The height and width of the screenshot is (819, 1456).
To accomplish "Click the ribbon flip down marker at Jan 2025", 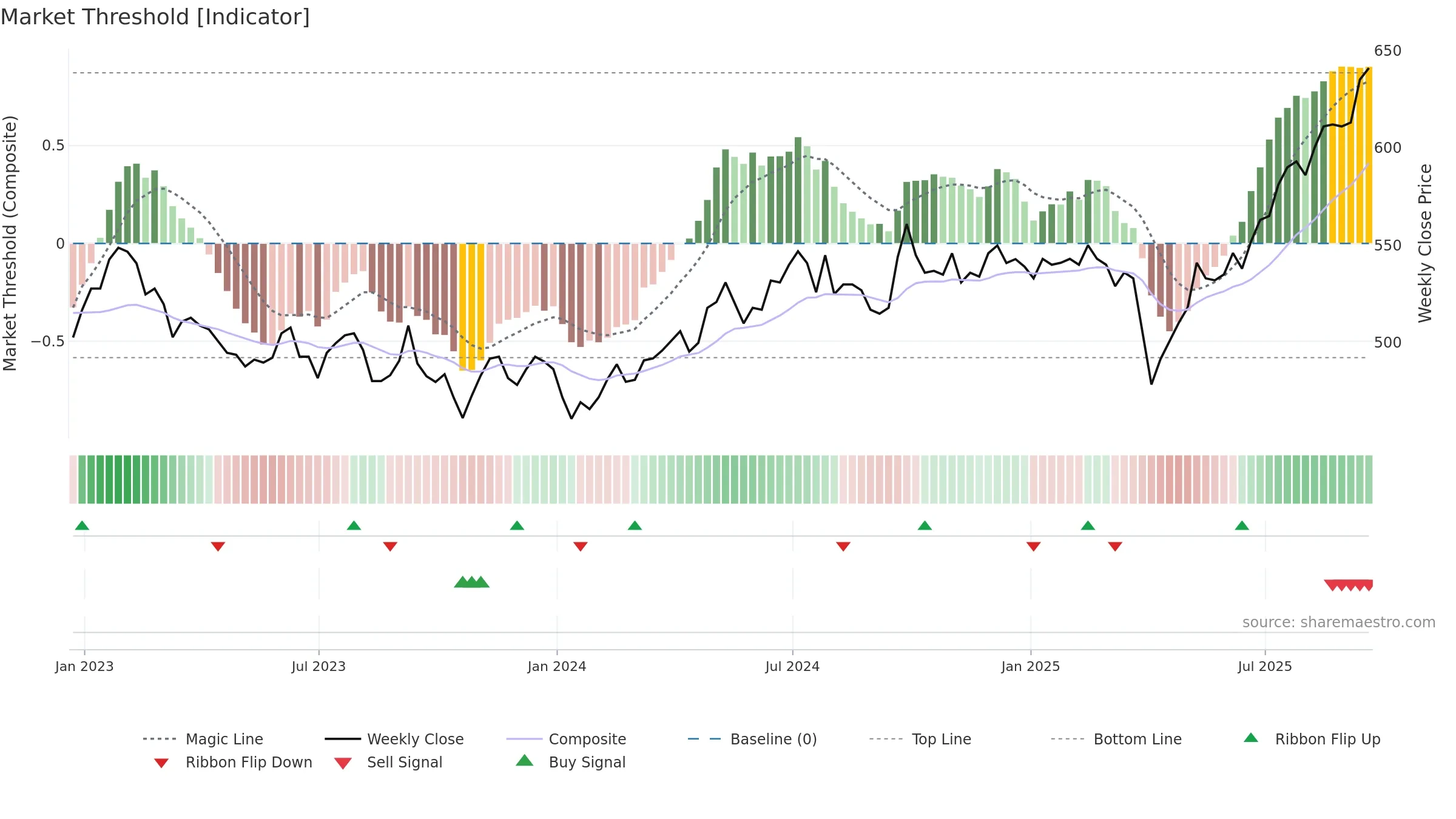I will 1034,547.
